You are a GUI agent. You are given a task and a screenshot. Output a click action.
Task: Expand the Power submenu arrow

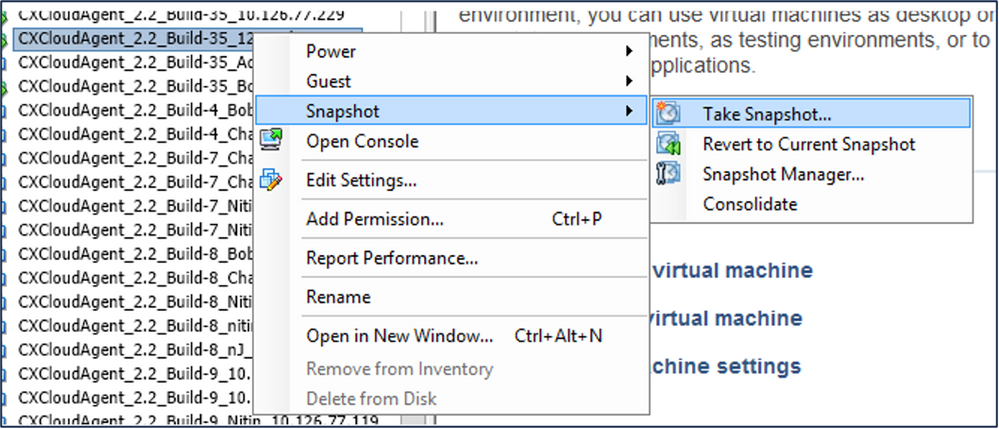click(x=629, y=51)
